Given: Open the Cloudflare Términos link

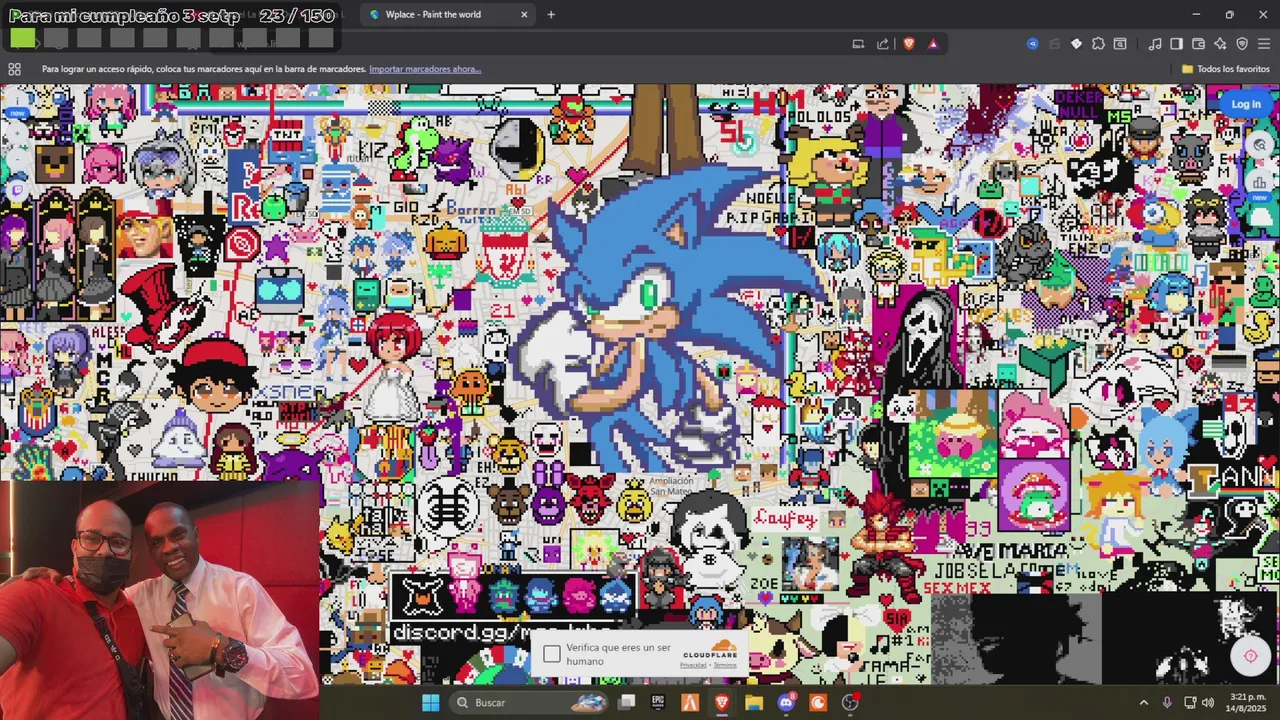Looking at the screenshot, I should click(725, 665).
